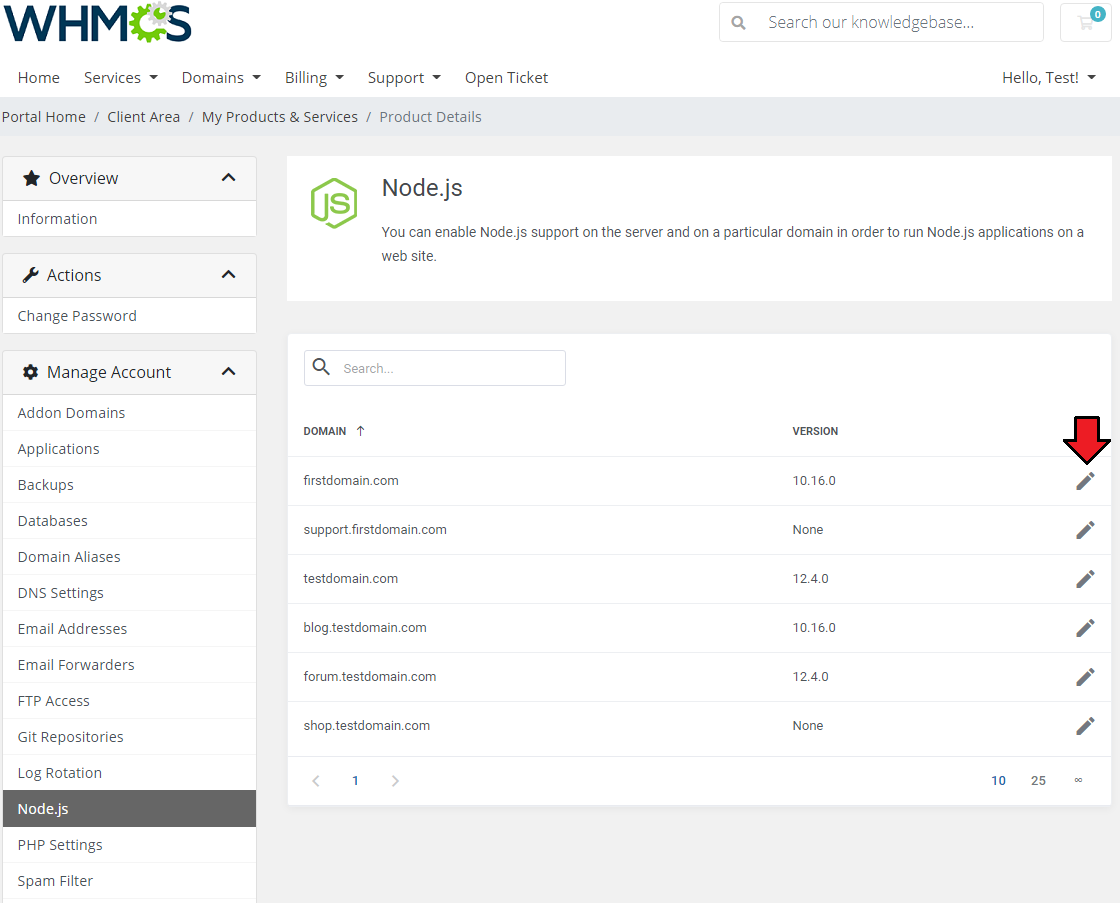This screenshot has width=1120, height=903.
Task: Open Spam Filter in the sidebar
Action: pos(129,881)
